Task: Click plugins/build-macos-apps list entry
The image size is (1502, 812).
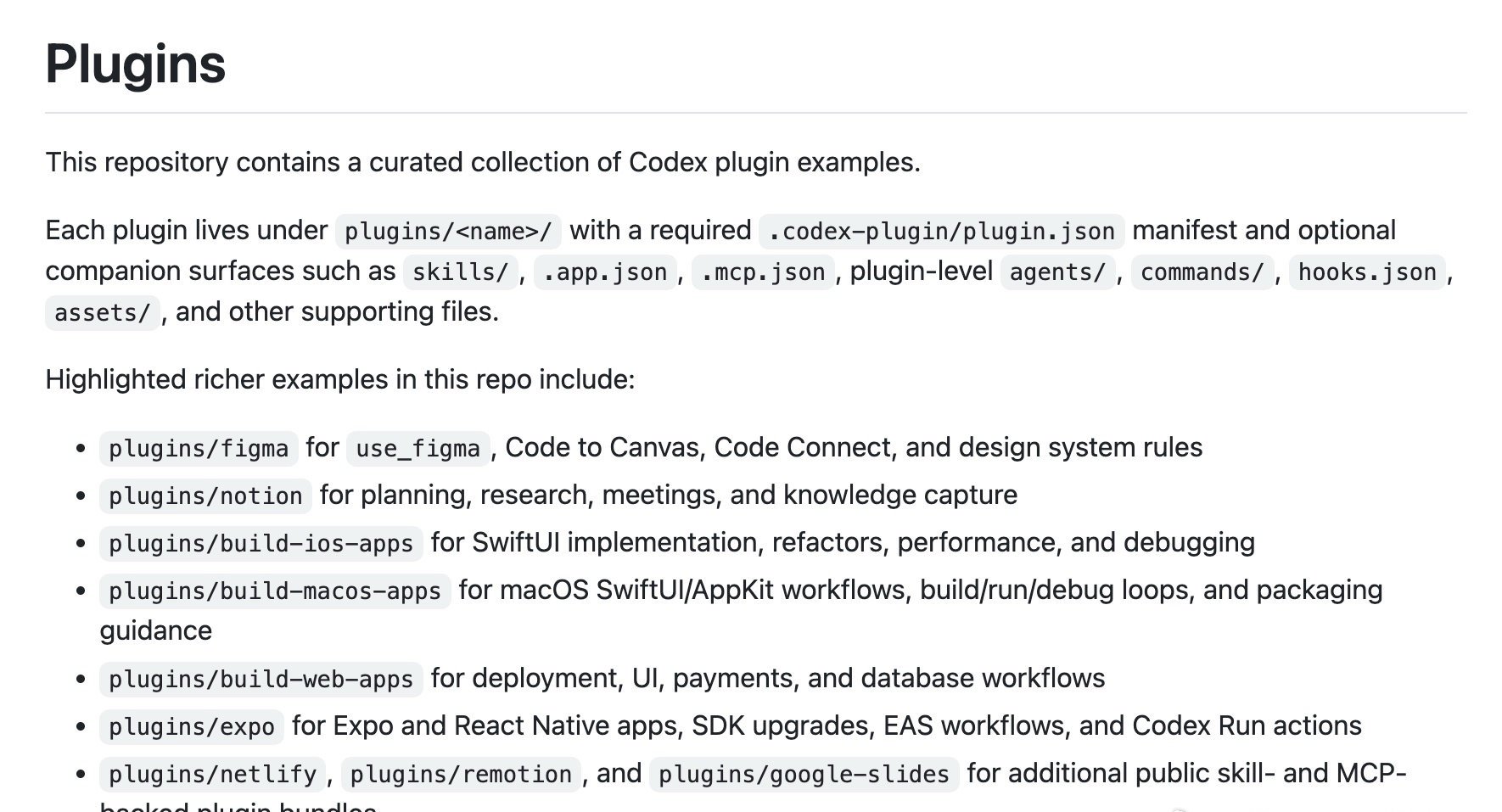Action: point(275,591)
